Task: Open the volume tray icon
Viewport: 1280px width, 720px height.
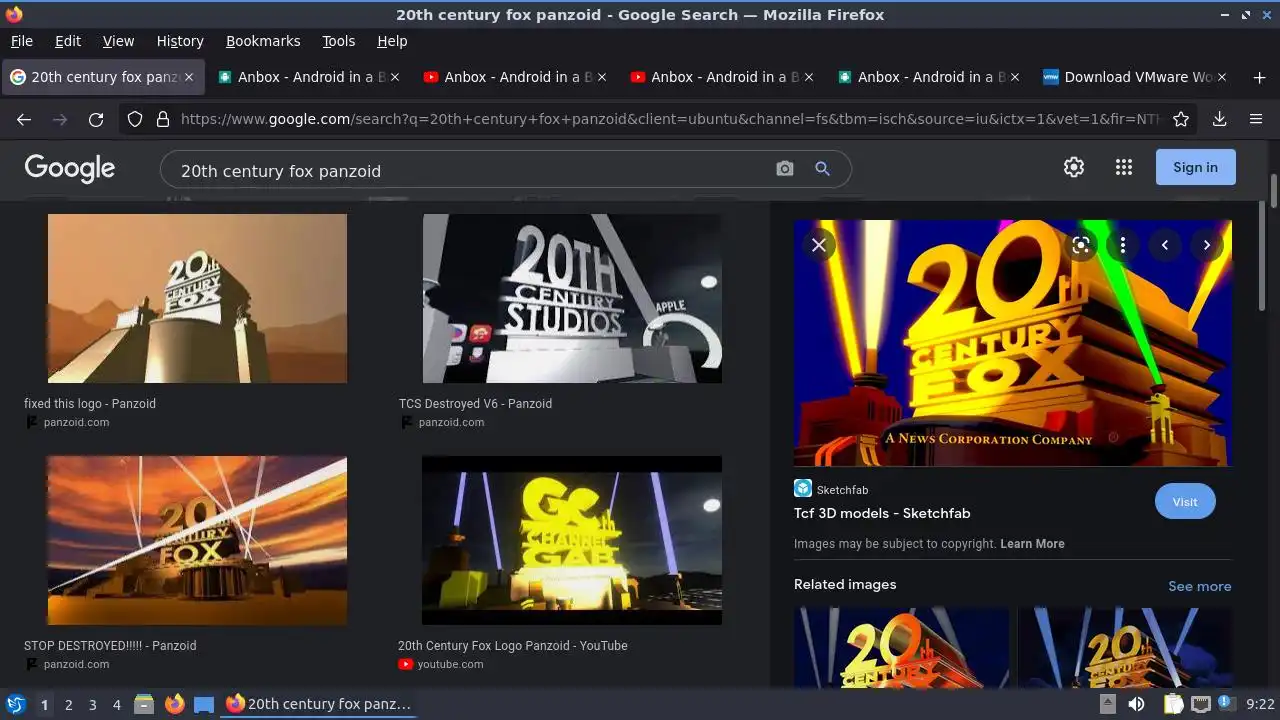Action: (1136, 704)
